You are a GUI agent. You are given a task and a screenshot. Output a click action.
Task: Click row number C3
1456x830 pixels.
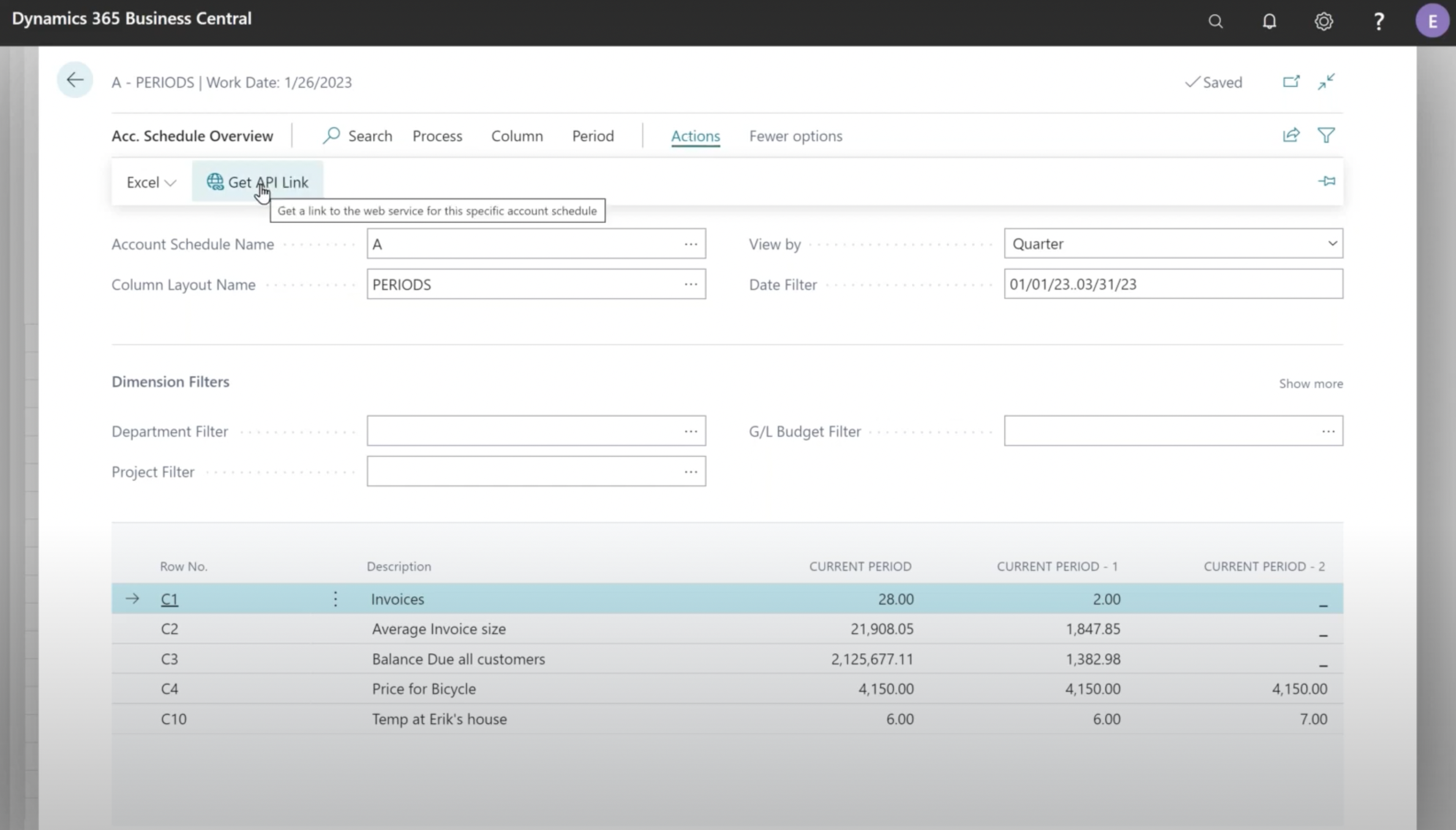click(169, 659)
